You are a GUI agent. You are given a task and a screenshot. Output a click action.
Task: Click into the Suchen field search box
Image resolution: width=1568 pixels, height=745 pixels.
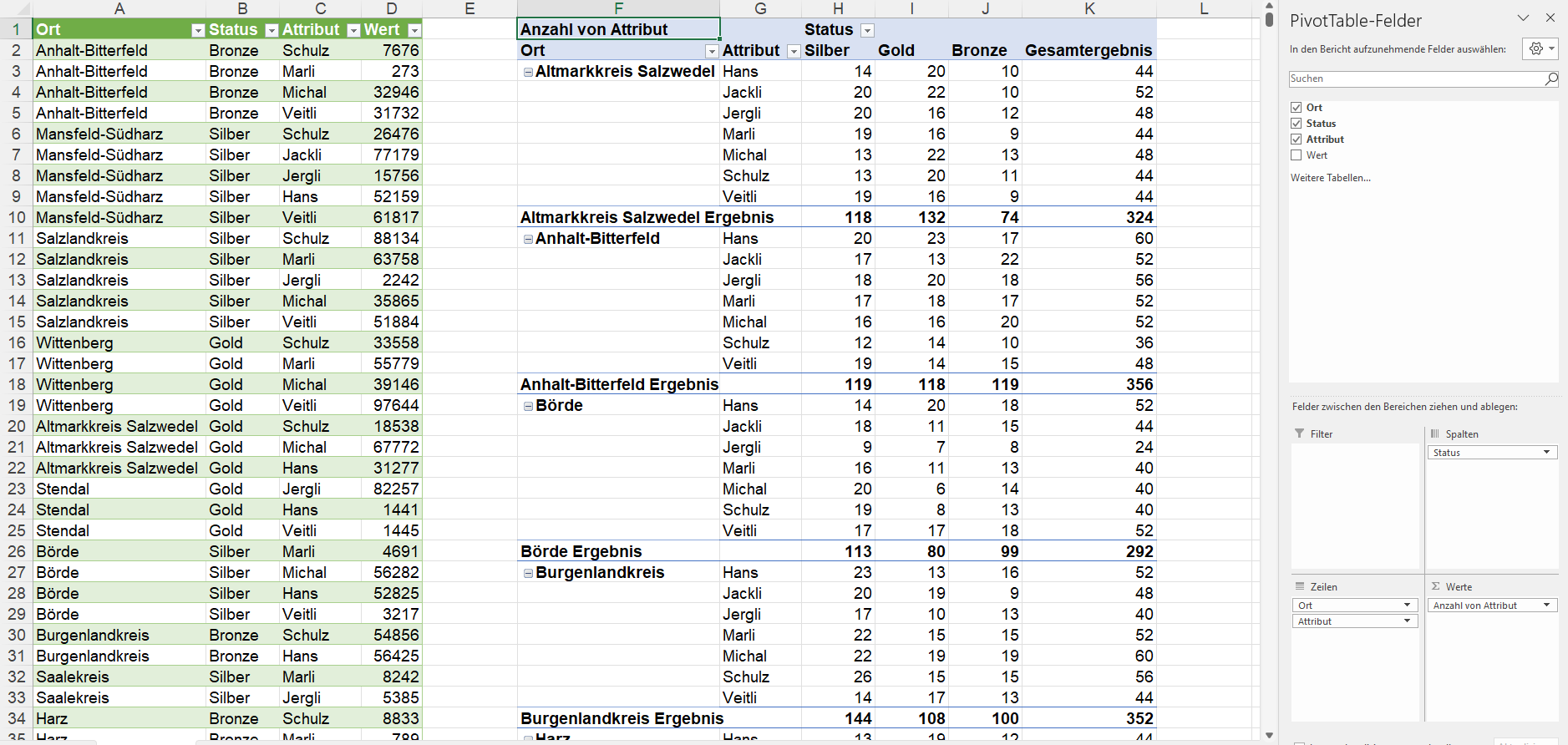pos(1415,79)
